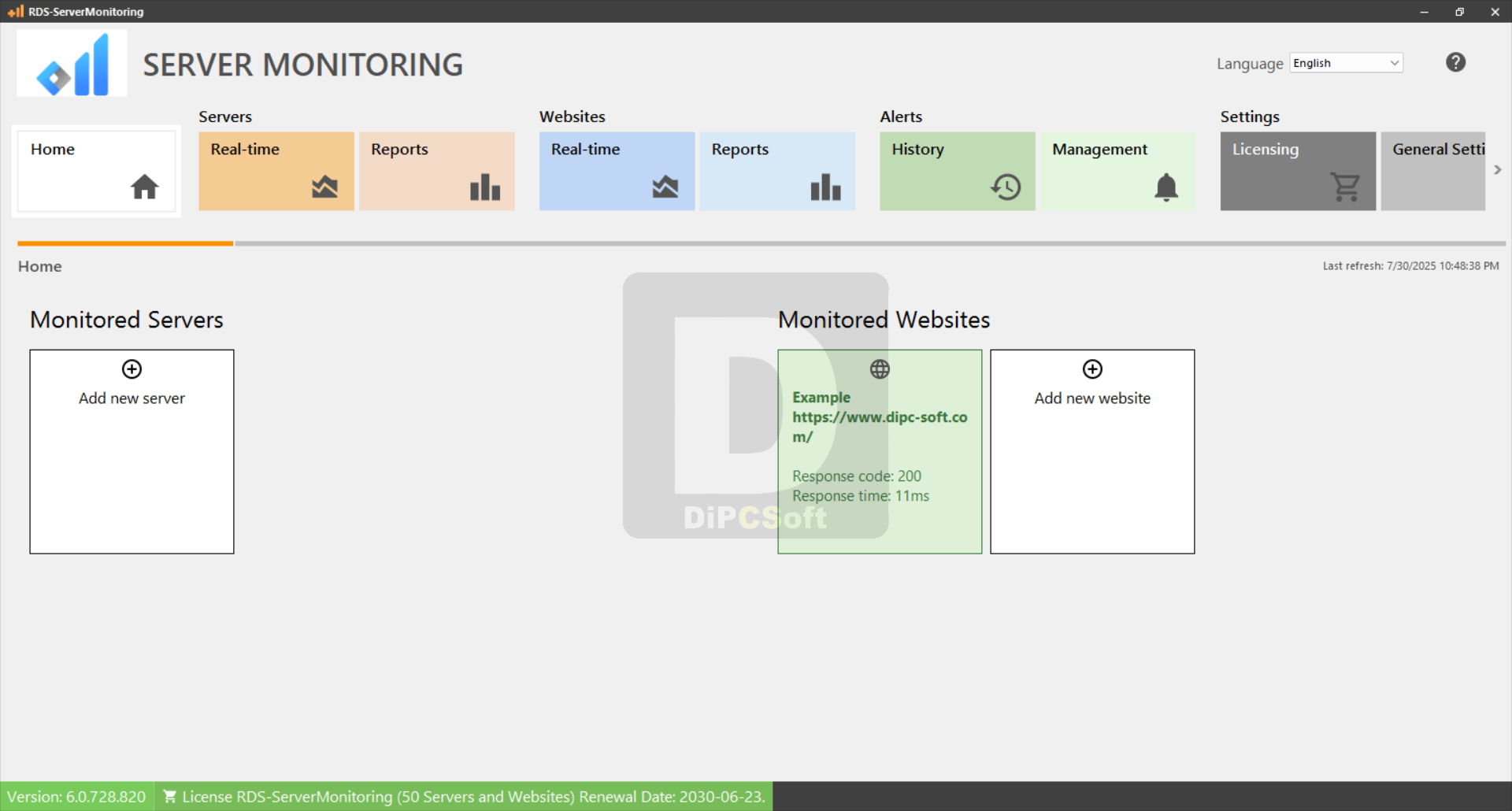Click the Alerts group label

pos(901,117)
